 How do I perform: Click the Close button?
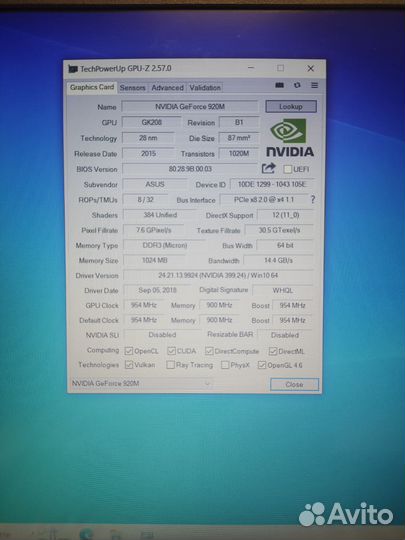click(x=294, y=384)
